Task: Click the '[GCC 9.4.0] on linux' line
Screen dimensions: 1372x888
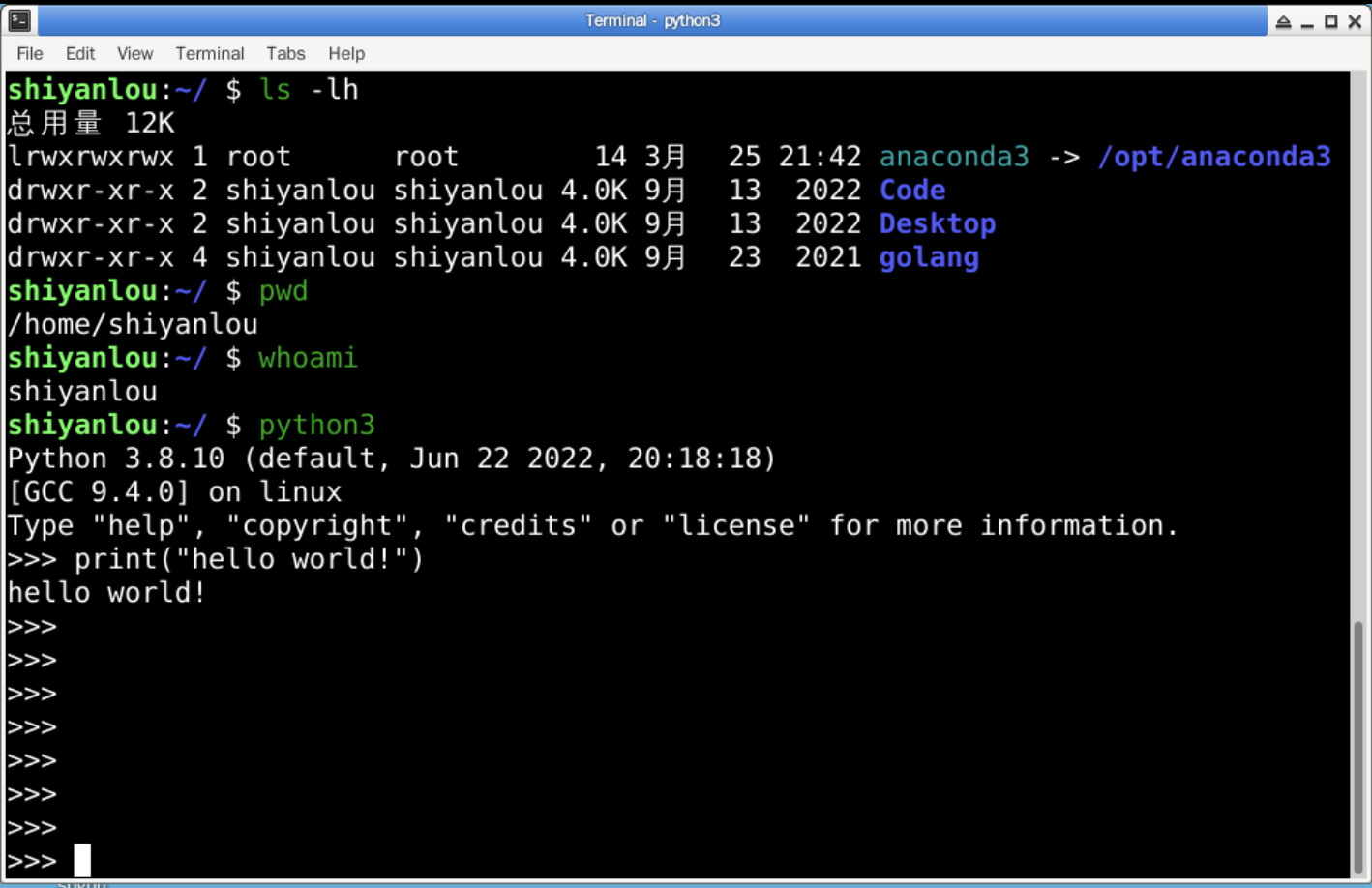Action: (x=175, y=492)
